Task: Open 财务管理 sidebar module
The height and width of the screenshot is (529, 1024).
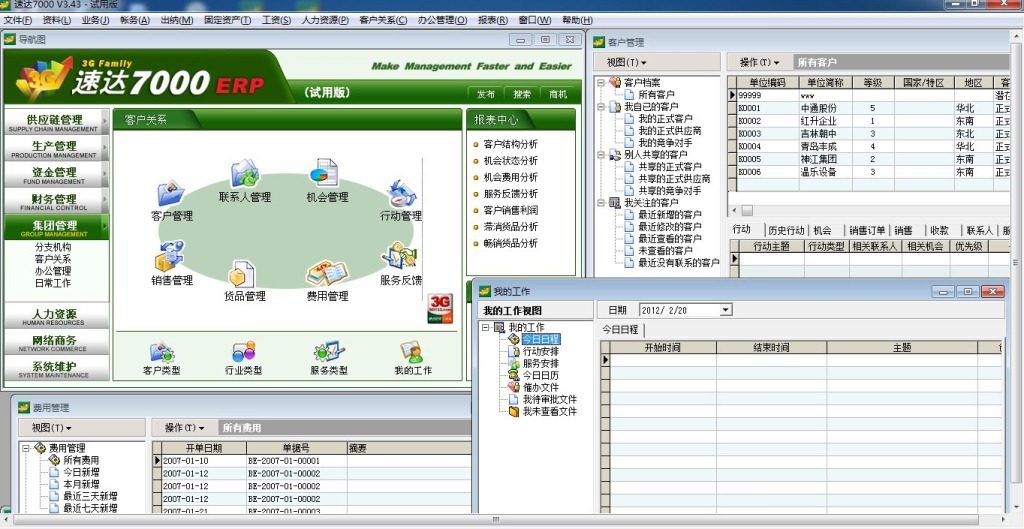Action: tap(54, 201)
